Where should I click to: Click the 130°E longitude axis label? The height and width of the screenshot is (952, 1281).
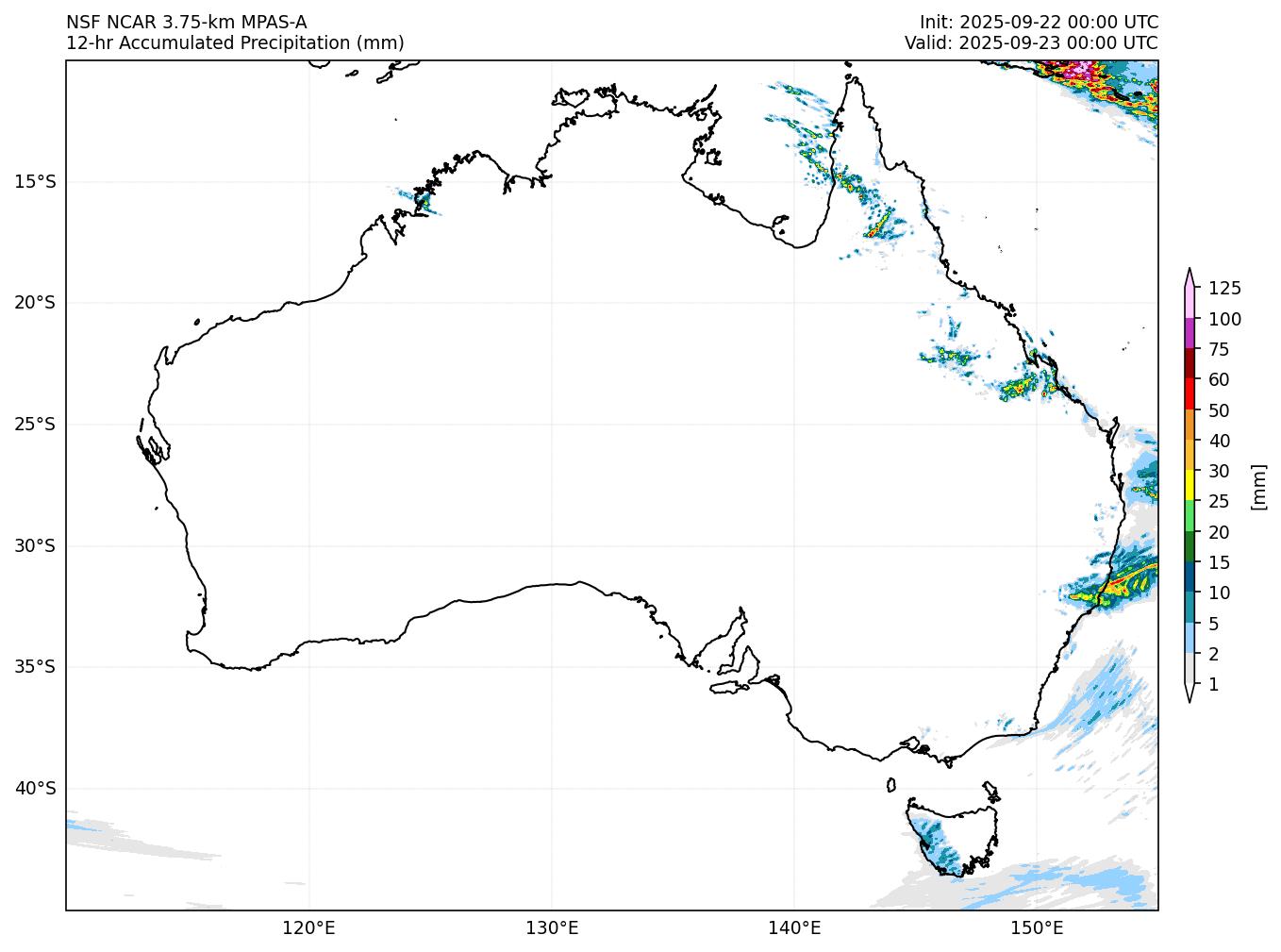click(x=552, y=928)
